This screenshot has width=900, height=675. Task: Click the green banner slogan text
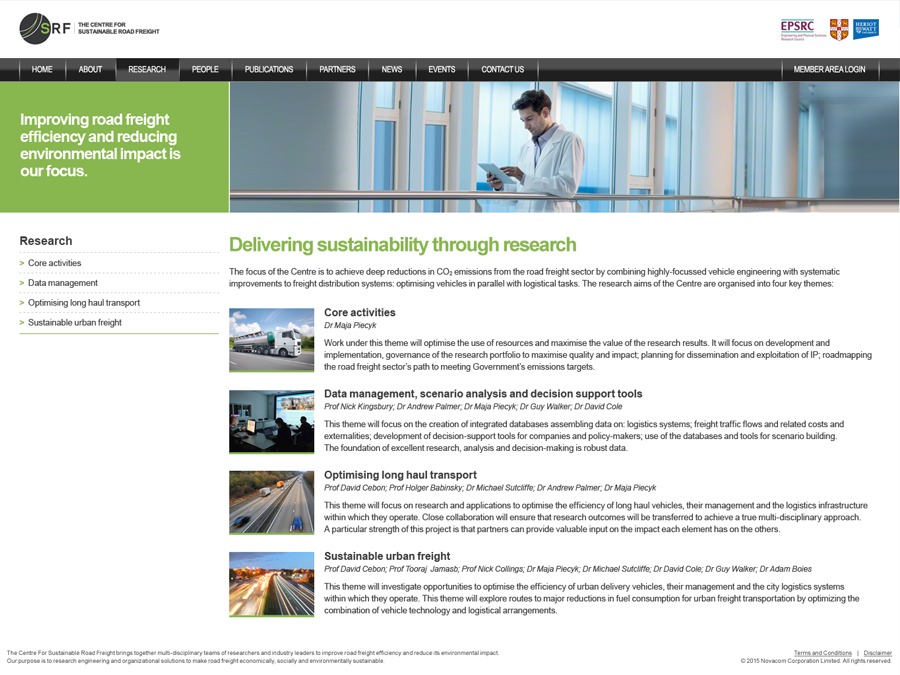coord(100,145)
